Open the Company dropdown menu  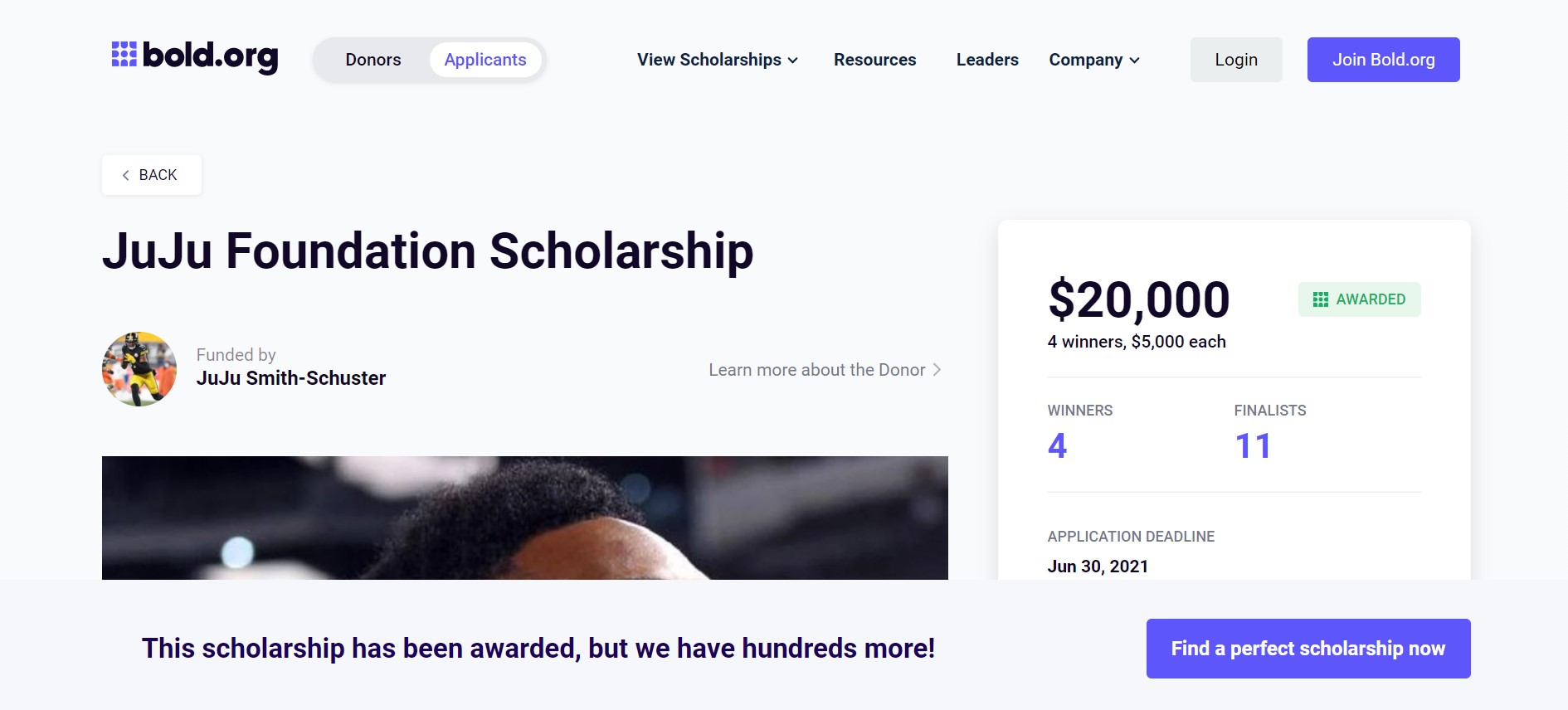point(1094,60)
